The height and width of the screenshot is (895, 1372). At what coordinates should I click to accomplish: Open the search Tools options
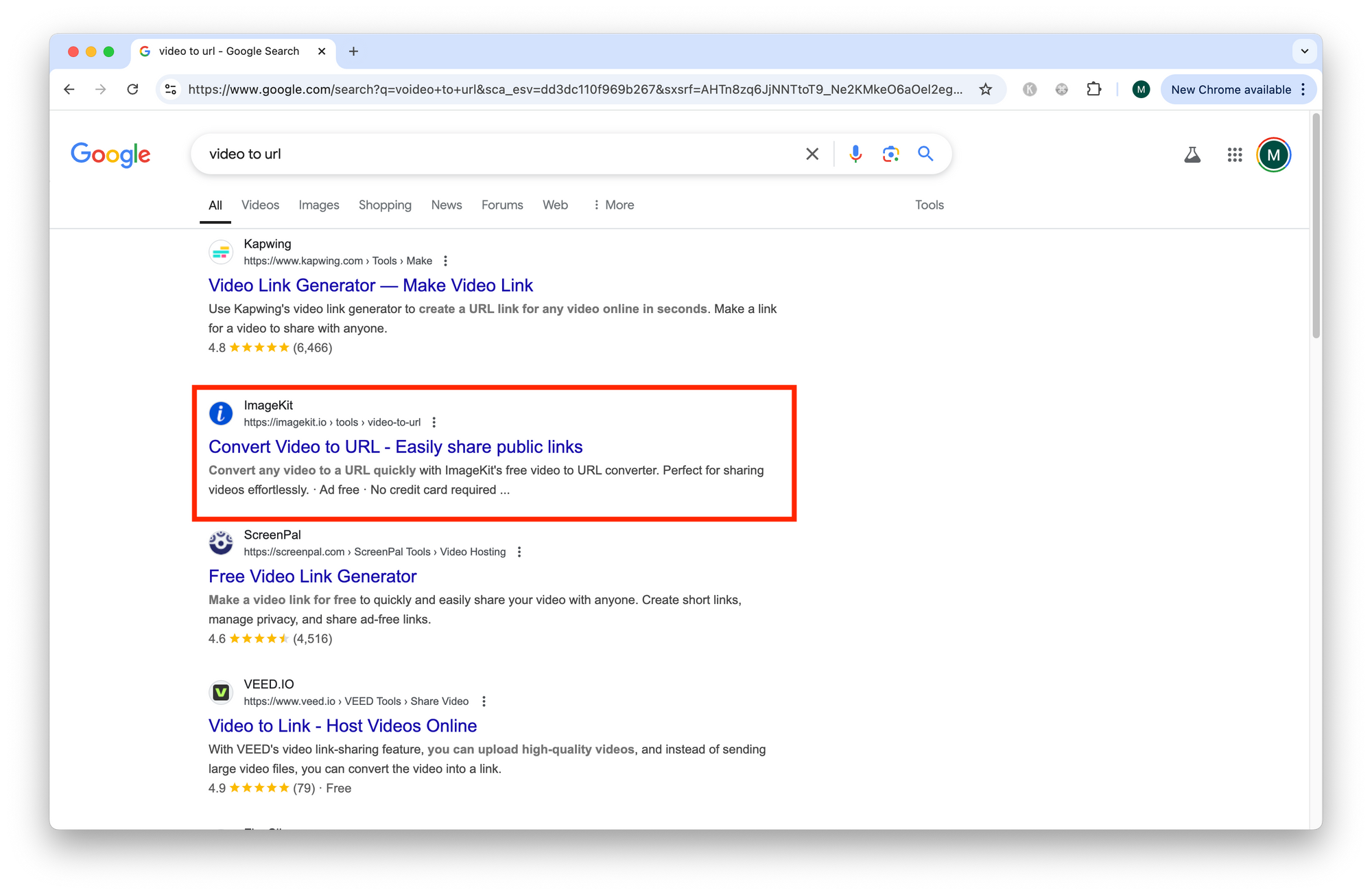930,205
